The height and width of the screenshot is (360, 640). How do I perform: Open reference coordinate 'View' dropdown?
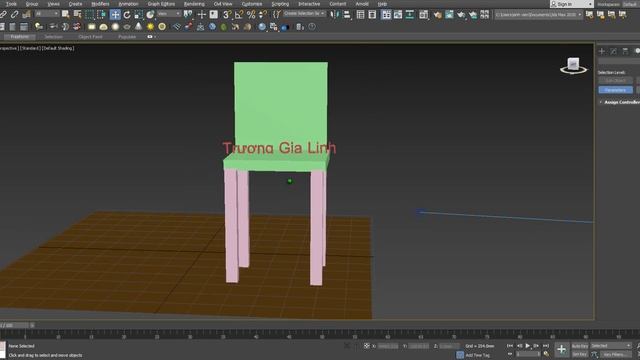click(x=169, y=14)
